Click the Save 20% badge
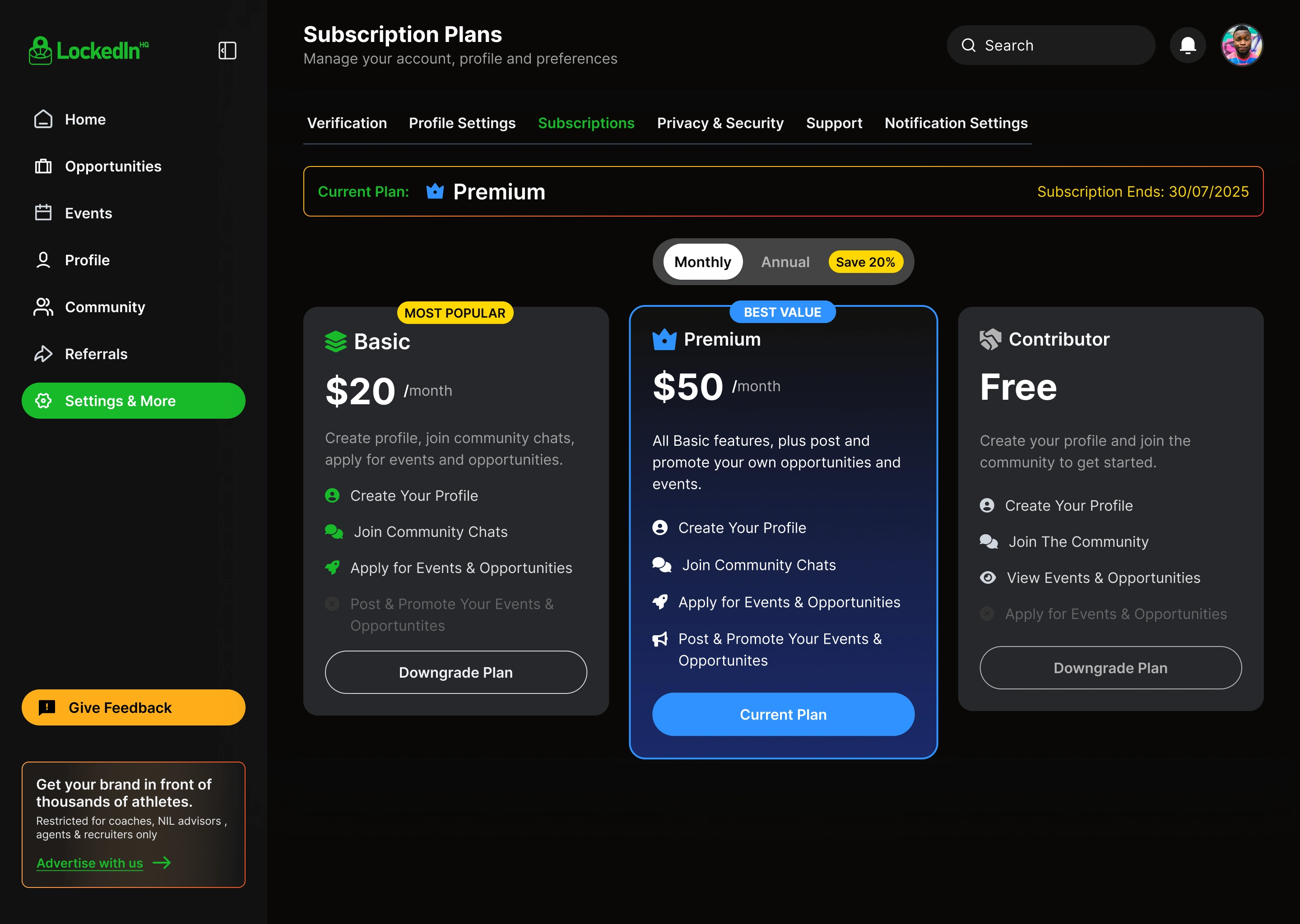The height and width of the screenshot is (924, 1300). 865,262
